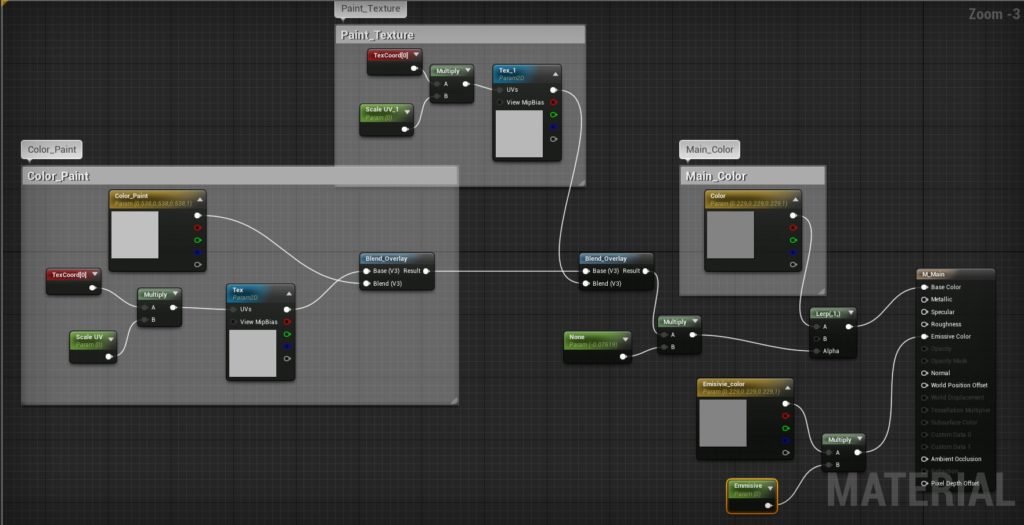Expand the Scale UV_1 parameter node arrow

[x=407, y=112]
